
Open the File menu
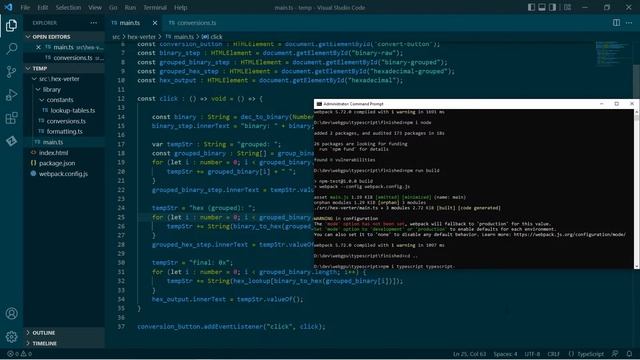25,7
